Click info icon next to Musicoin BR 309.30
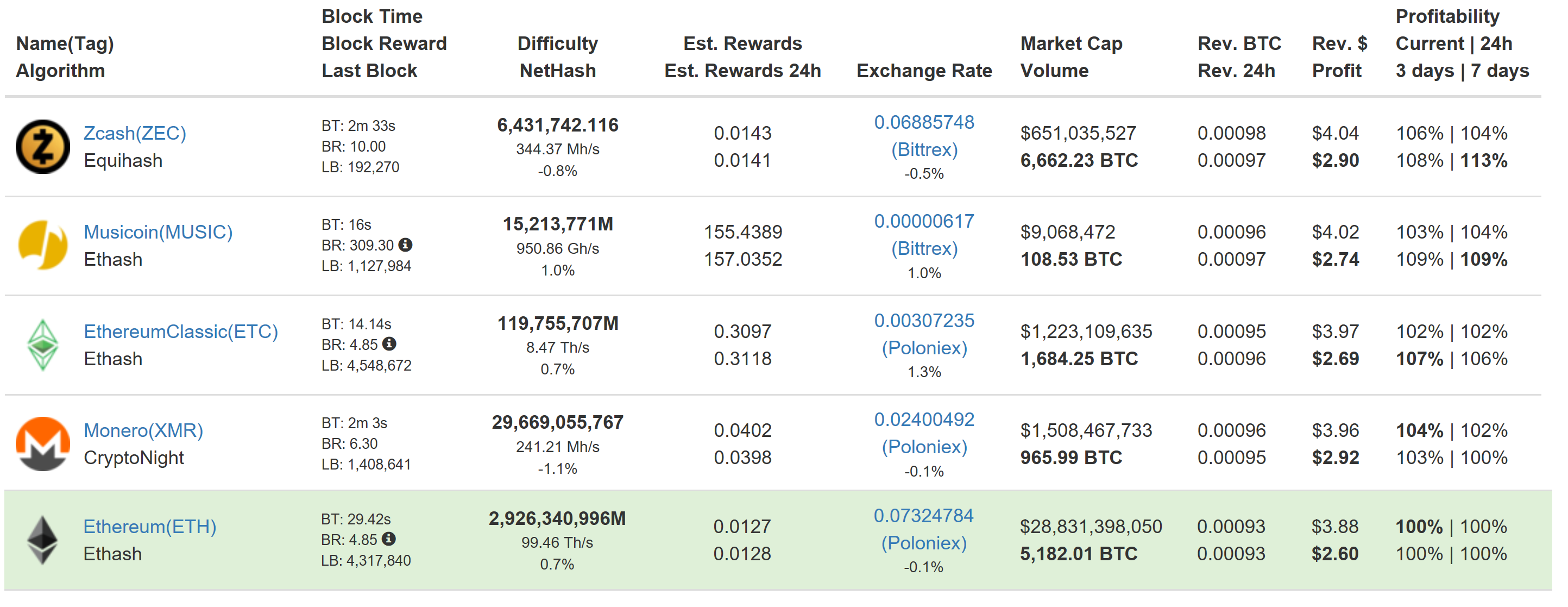 click(x=405, y=245)
